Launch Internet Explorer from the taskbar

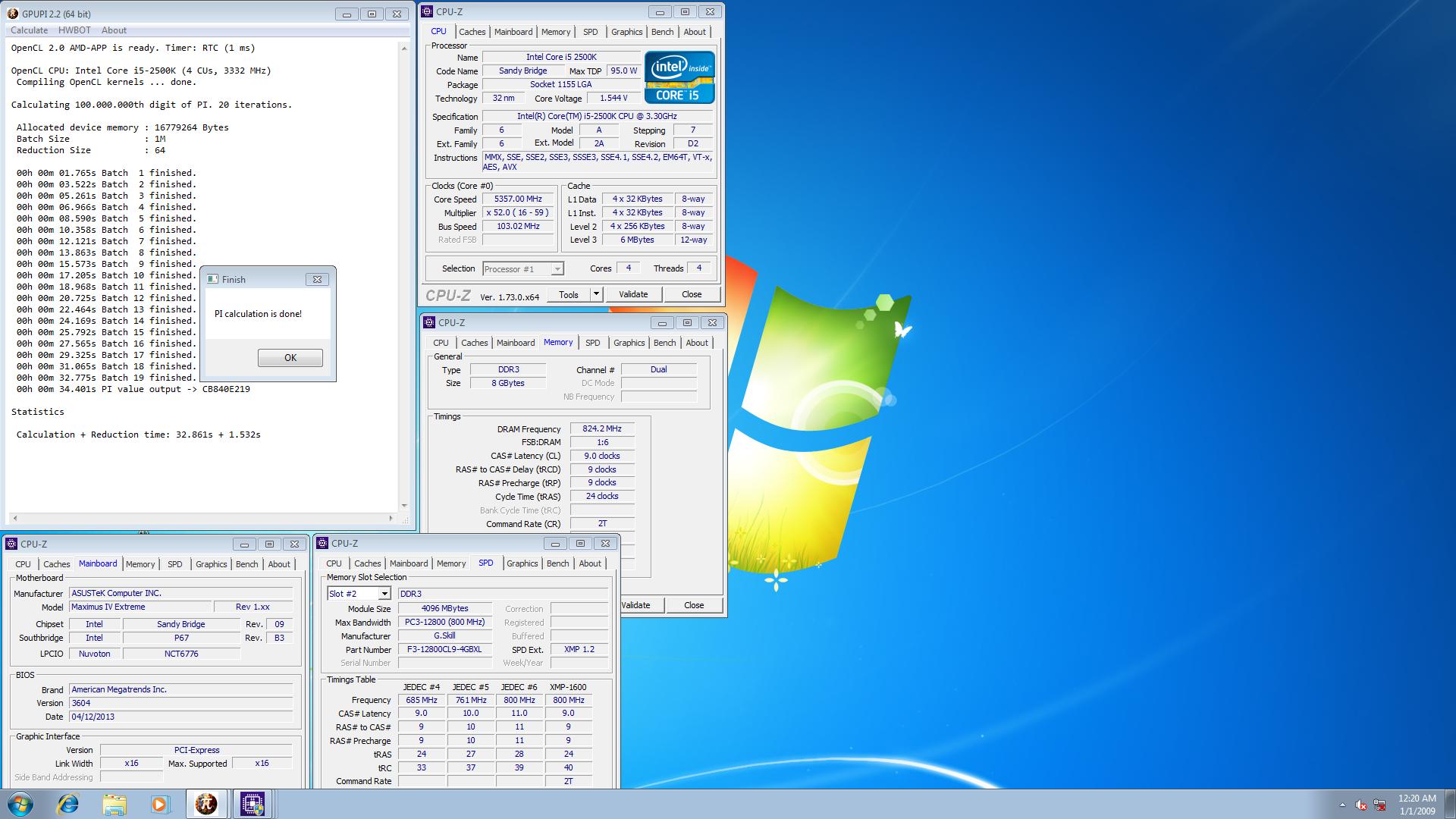point(68,804)
